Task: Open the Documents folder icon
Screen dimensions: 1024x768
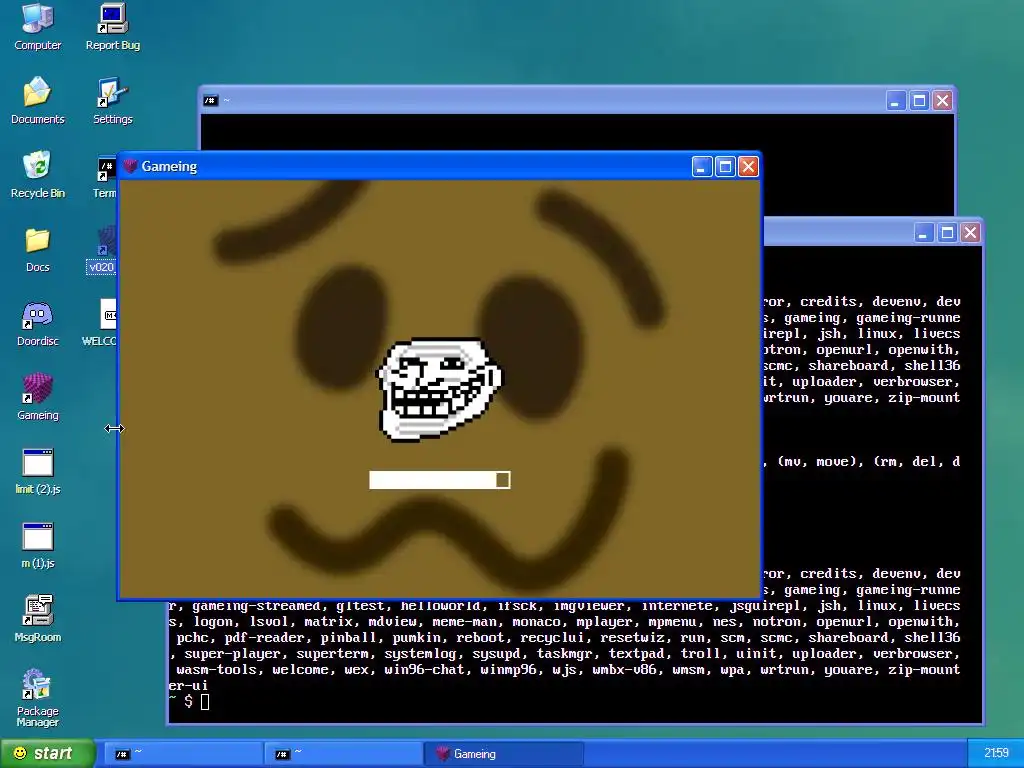Action: point(37,100)
